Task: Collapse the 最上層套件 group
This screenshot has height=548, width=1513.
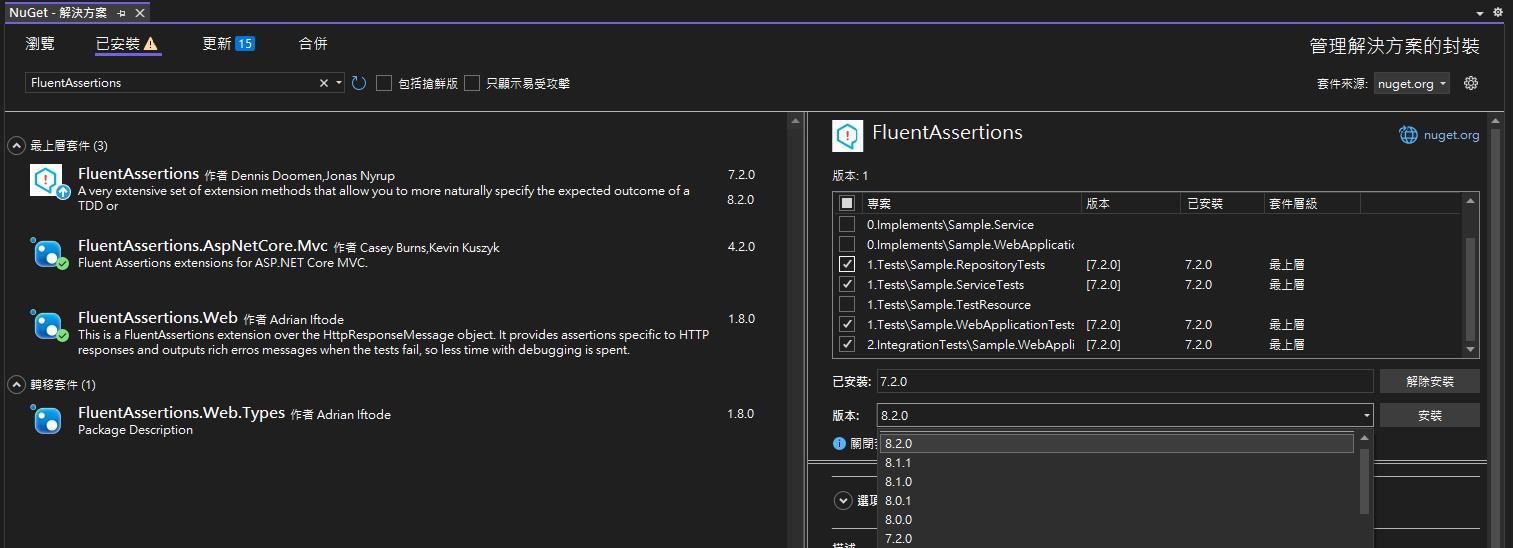Action: (17, 146)
